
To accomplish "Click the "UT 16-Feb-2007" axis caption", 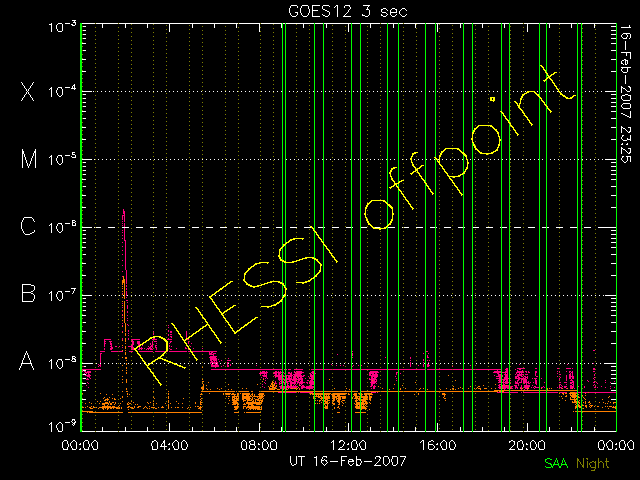I will 348,461.
